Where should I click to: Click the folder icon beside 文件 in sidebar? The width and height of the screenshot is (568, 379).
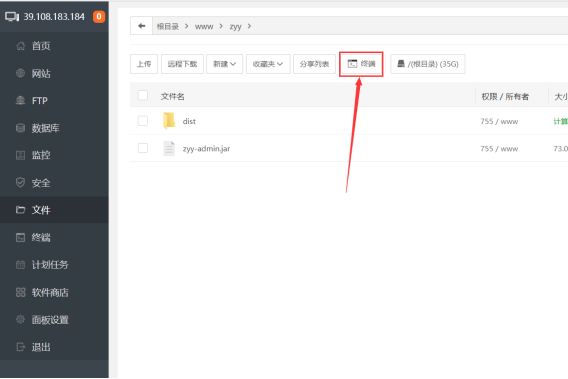tap(21, 210)
